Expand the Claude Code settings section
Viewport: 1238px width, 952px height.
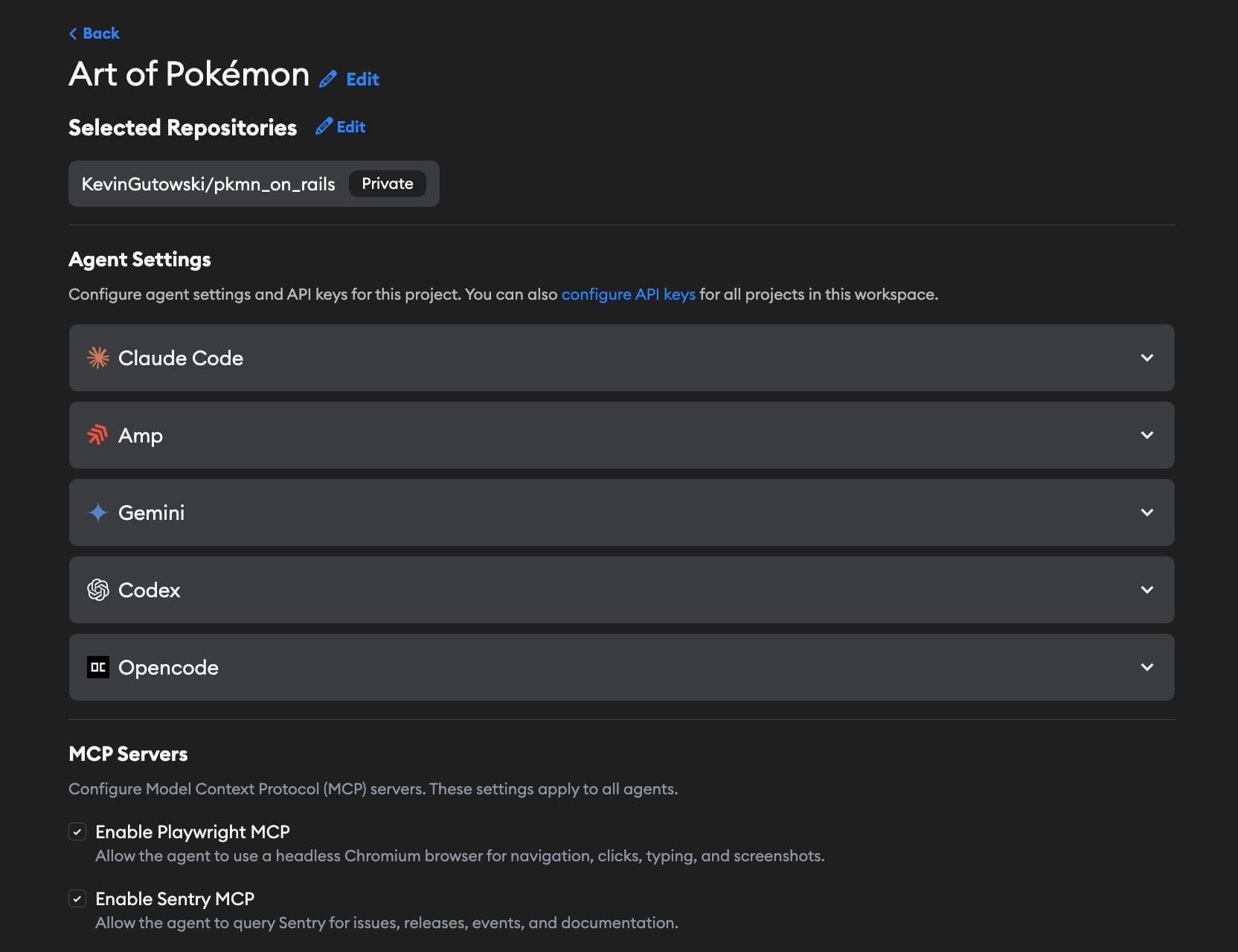(x=1146, y=358)
